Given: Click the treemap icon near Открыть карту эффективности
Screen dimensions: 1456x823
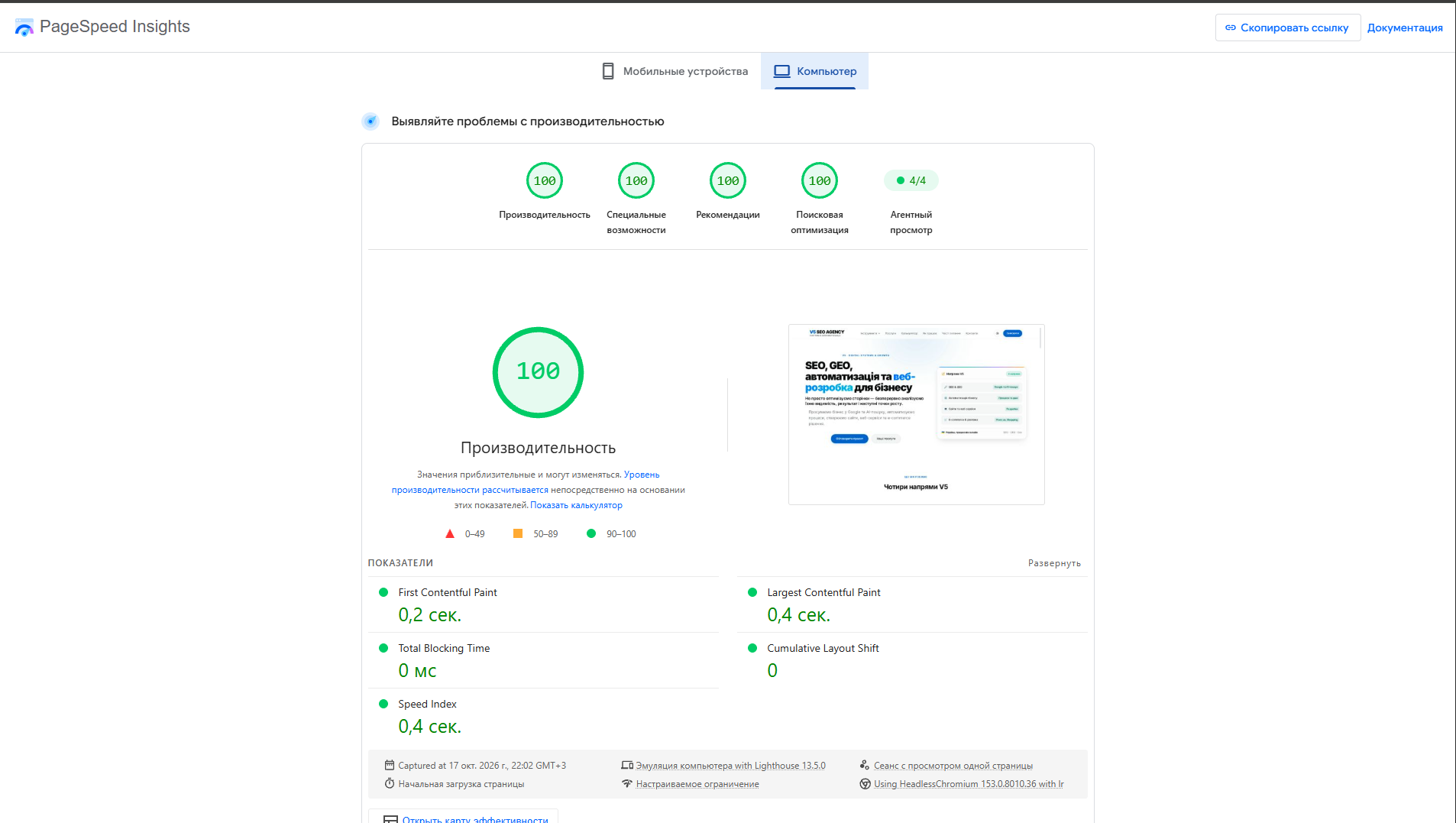Looking at the screenshot, I should click(390, 819).
